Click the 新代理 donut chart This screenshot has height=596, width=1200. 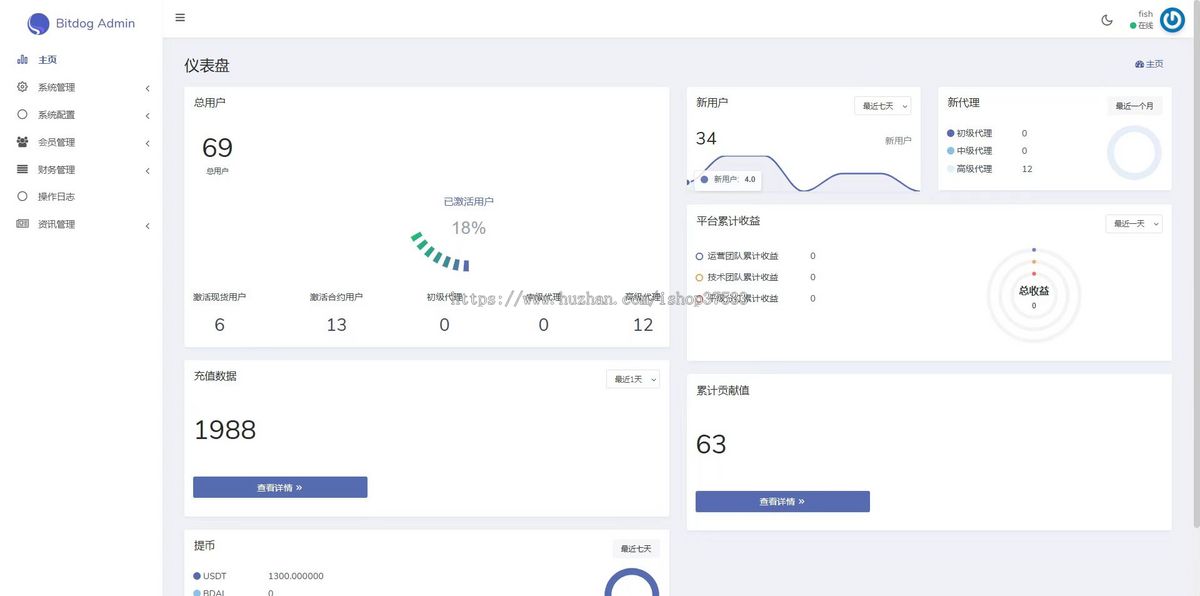[1134, 153]
